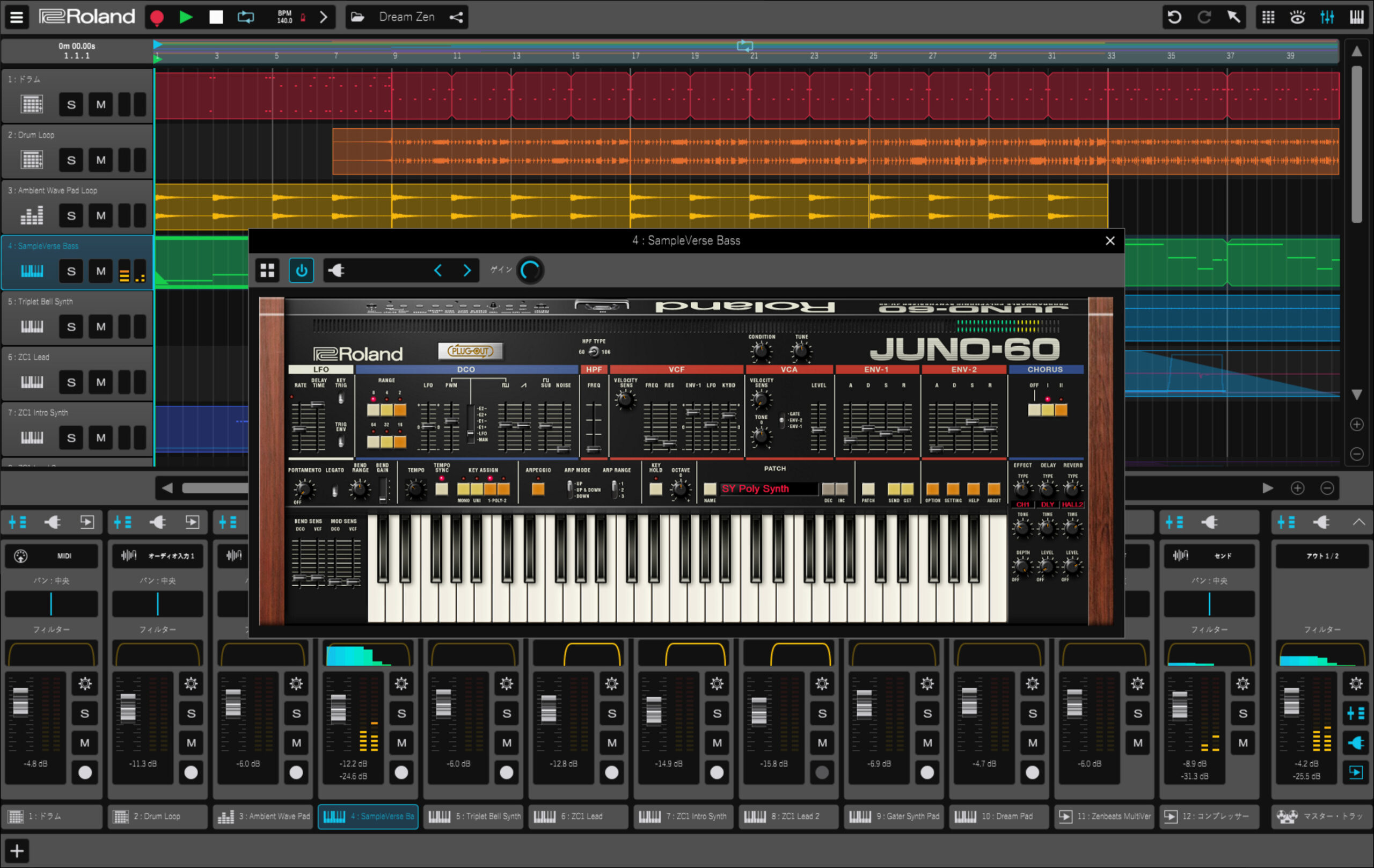This screenshot has width=1374, height=868.
Task: Click the green play button
Action: coord(186,17)
